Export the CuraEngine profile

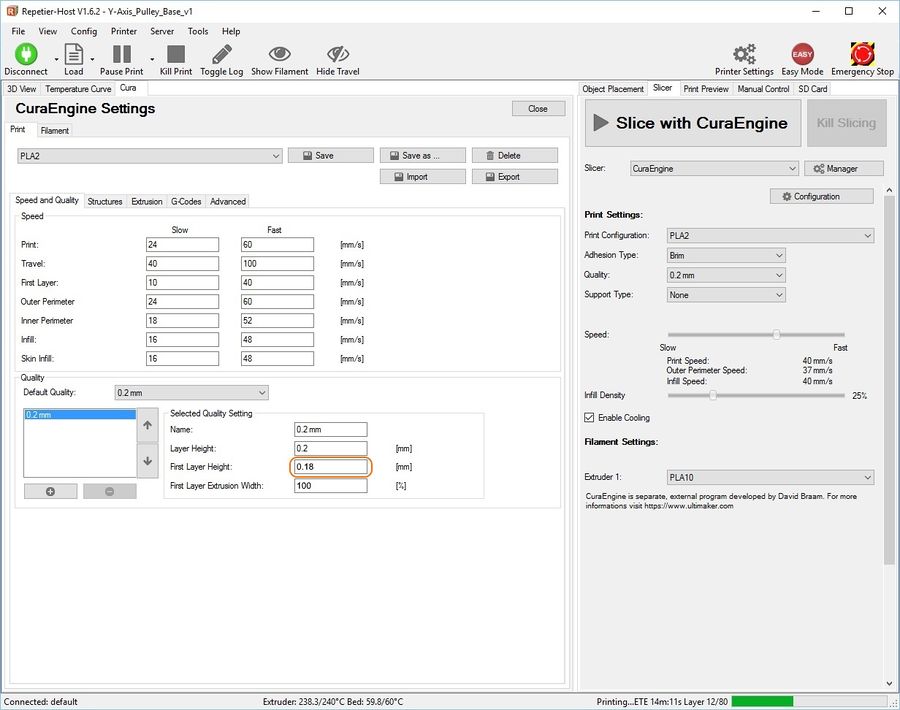pos(514,177)
